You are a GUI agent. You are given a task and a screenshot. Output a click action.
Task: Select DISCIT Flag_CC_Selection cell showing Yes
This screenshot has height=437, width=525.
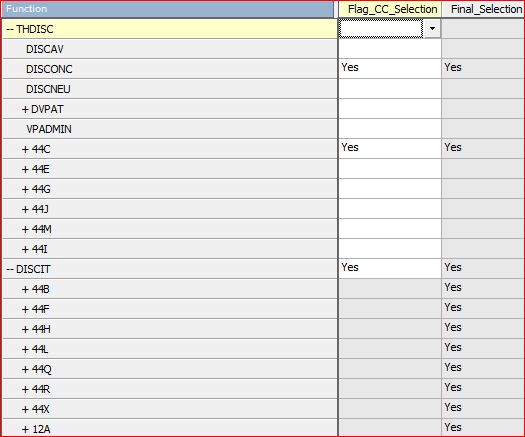point(390,269)
